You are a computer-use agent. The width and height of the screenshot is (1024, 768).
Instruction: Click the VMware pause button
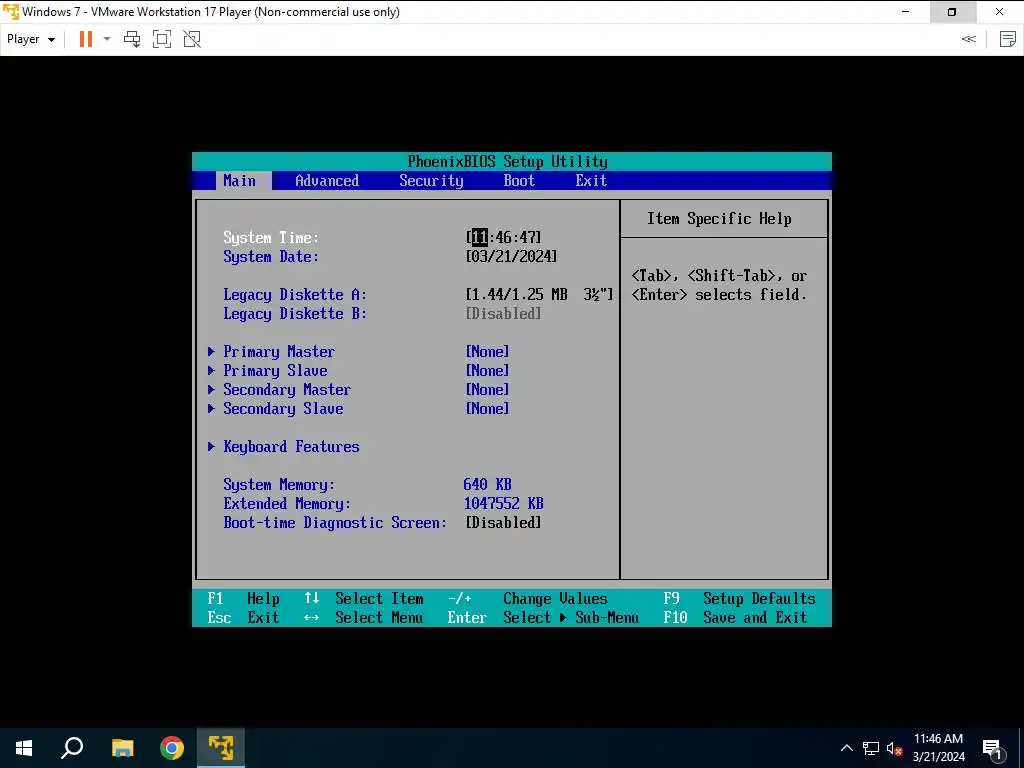pyautogui.click(x=86, y=39)
